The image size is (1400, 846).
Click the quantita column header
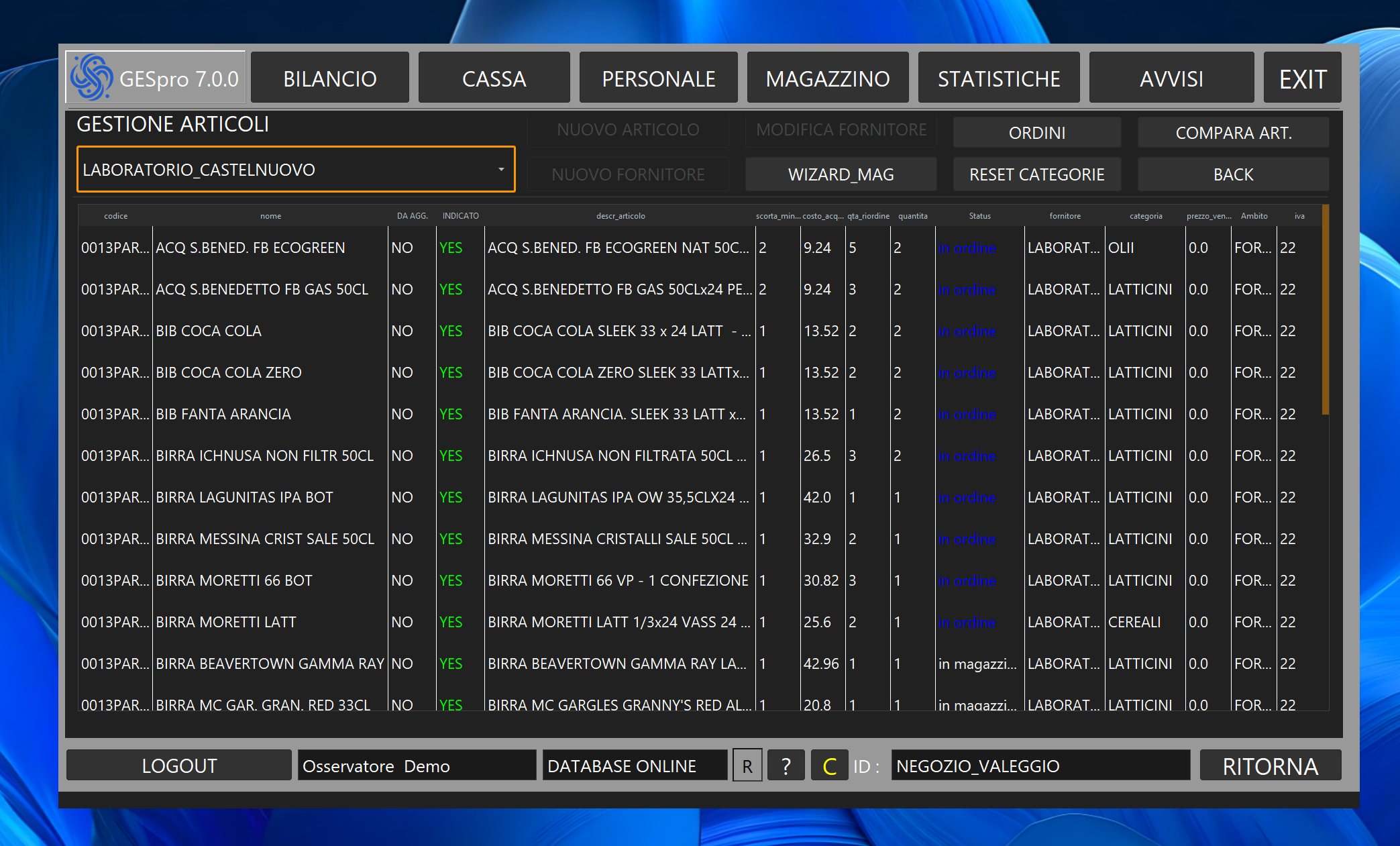click(912, 216)
